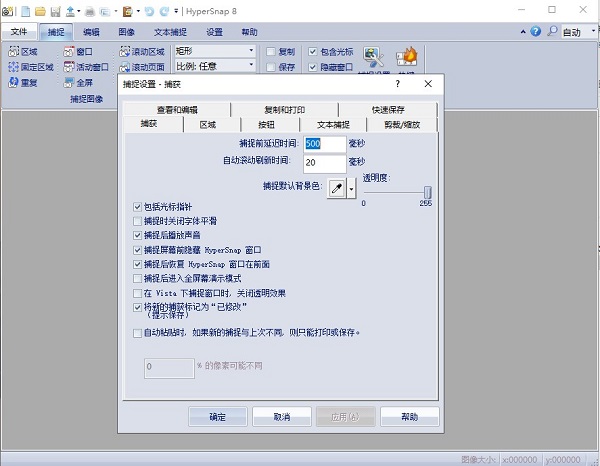The width and height of the screenshot is (600, 466).
Task: Enable 捕捉时关闭字体平滑 checkbox
Action: pyautogui.click(x=137, y=221)
